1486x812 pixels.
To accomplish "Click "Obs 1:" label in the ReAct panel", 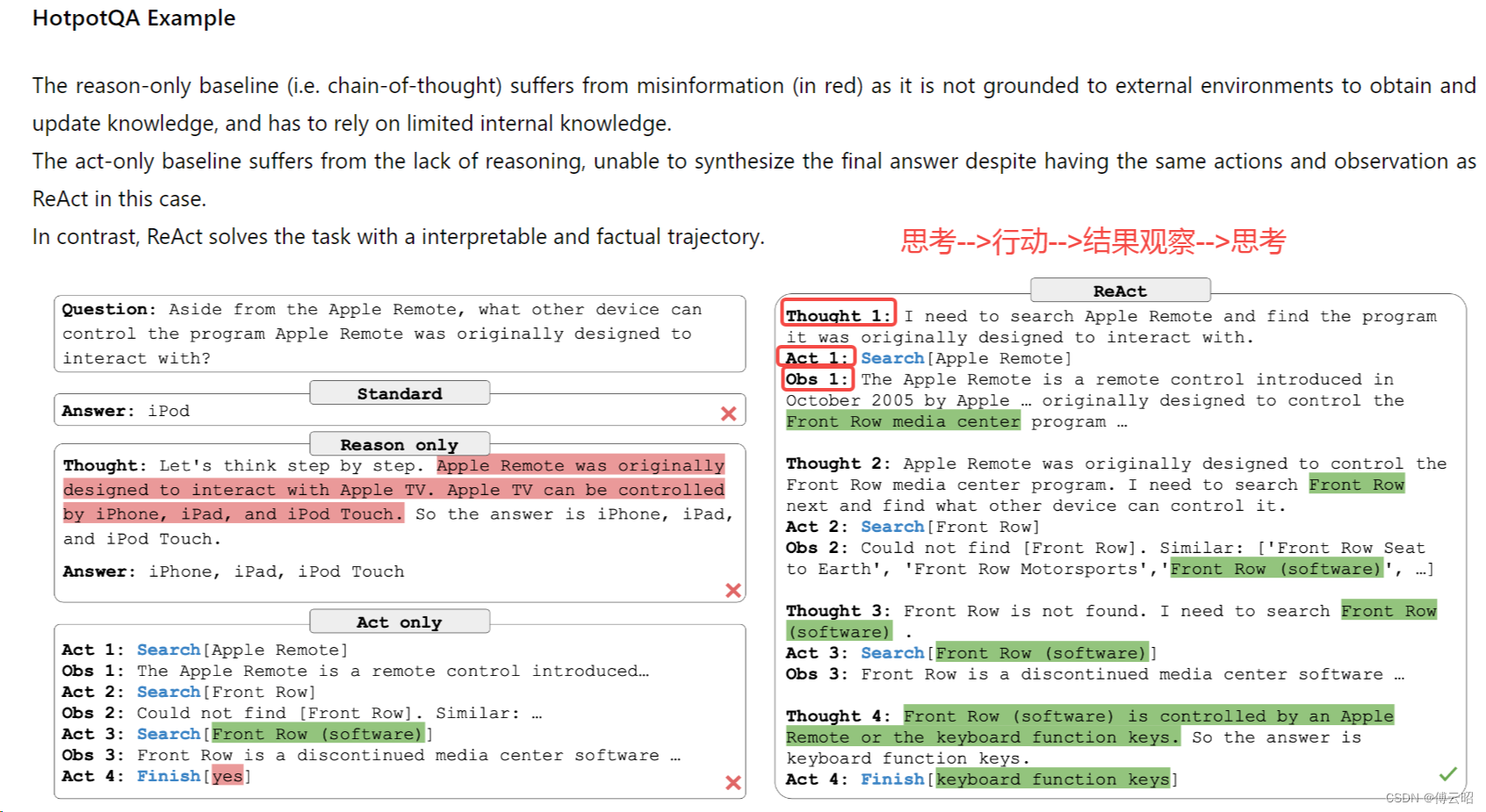I will click(818, 379).
